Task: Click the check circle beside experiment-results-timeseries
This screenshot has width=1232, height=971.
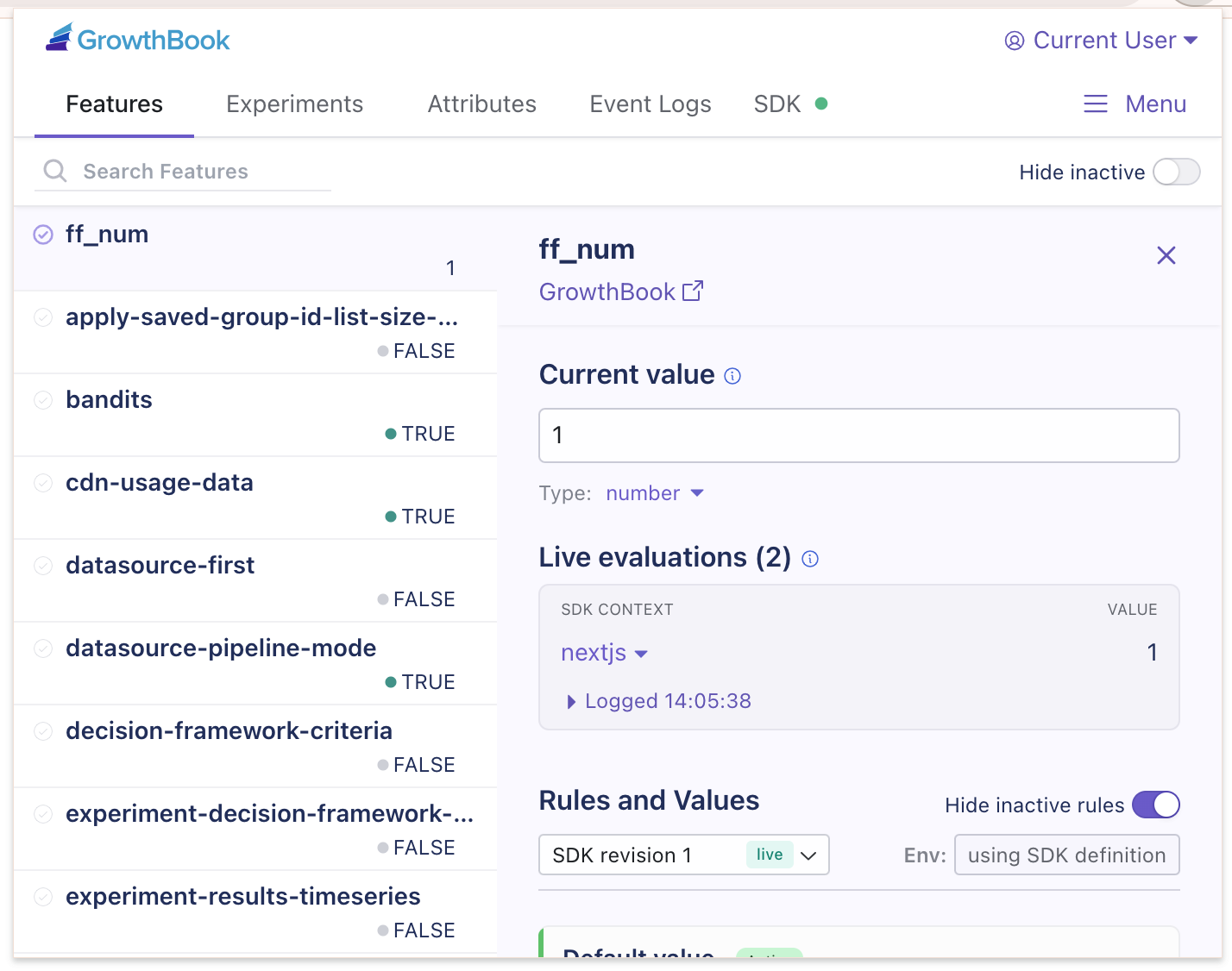Action: [x=43, y=897]
